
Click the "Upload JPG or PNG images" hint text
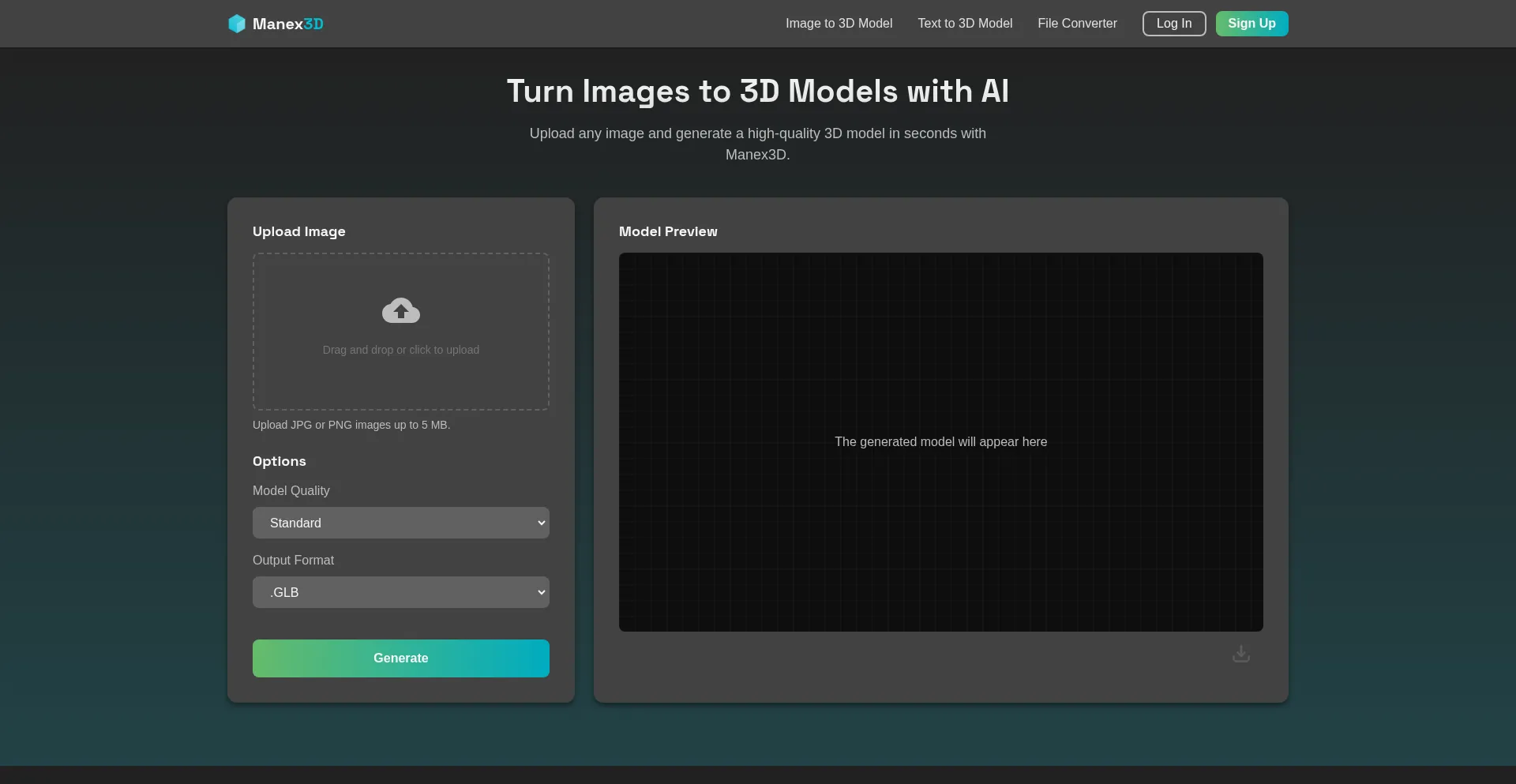point(351,425)
